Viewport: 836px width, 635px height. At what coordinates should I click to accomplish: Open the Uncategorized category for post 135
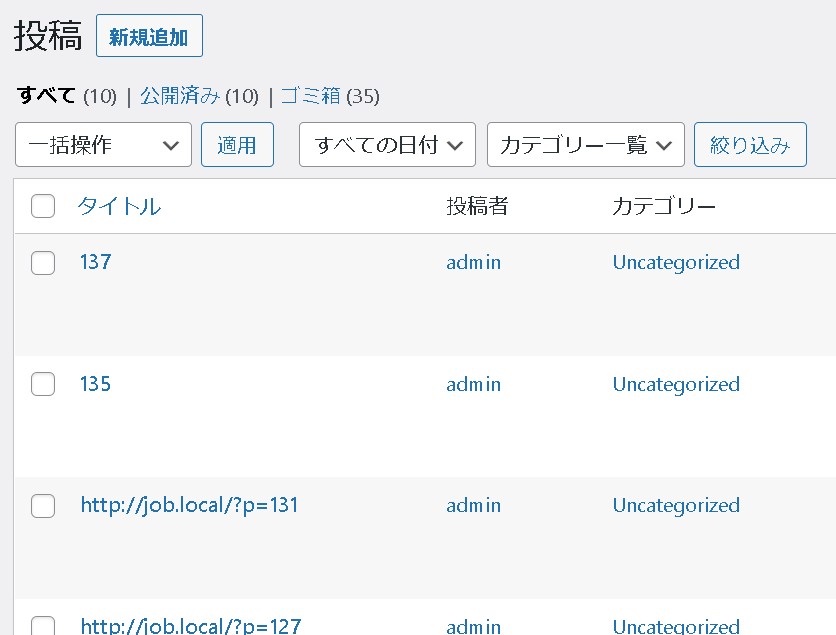[676, 384]
